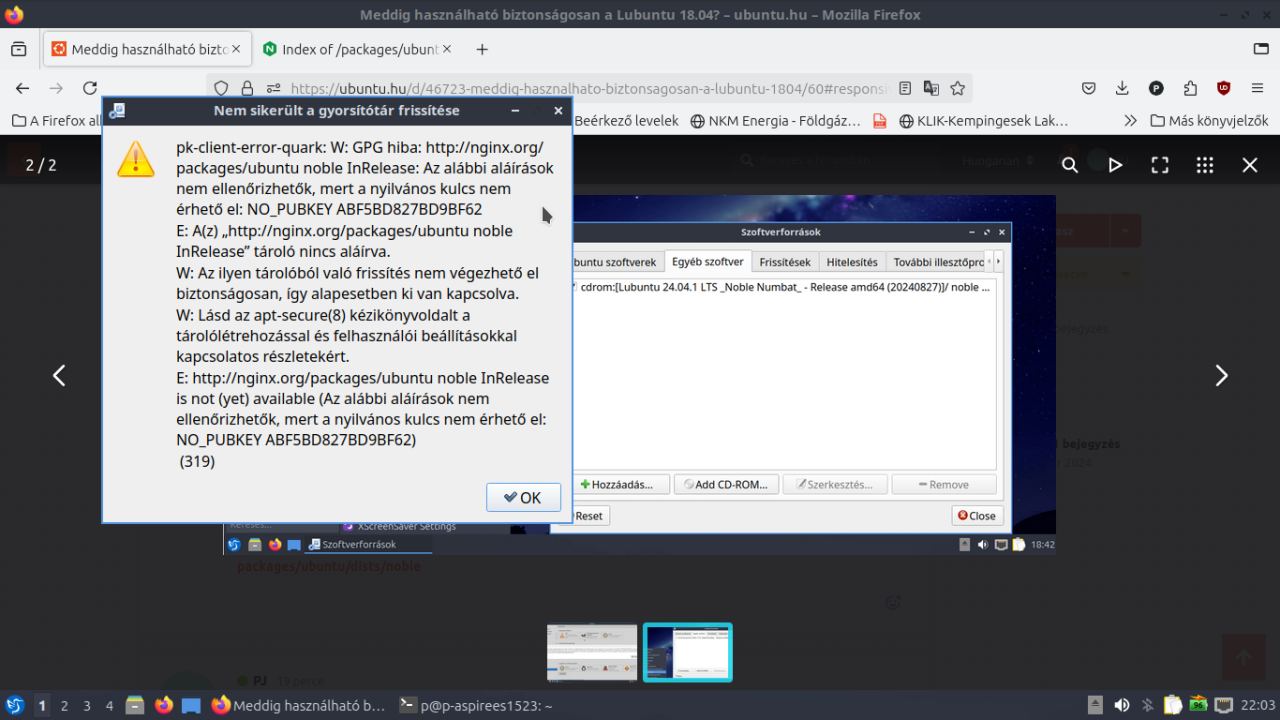Activate the 'p@p-aspirees1523' terminal taskbar entry
1280x720 pixels.
(476, 705)
